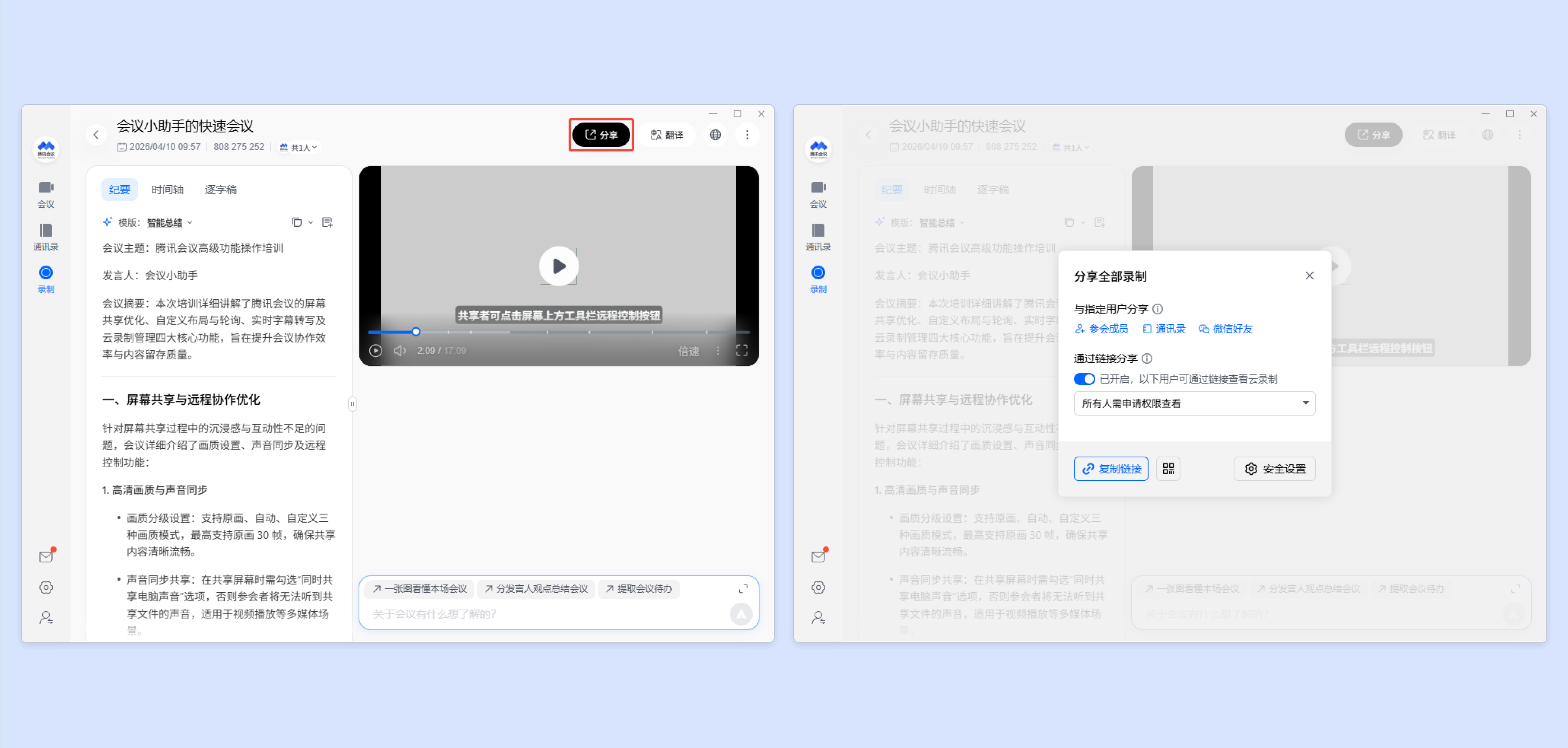Click the video progress slider handle

point(416,332)
